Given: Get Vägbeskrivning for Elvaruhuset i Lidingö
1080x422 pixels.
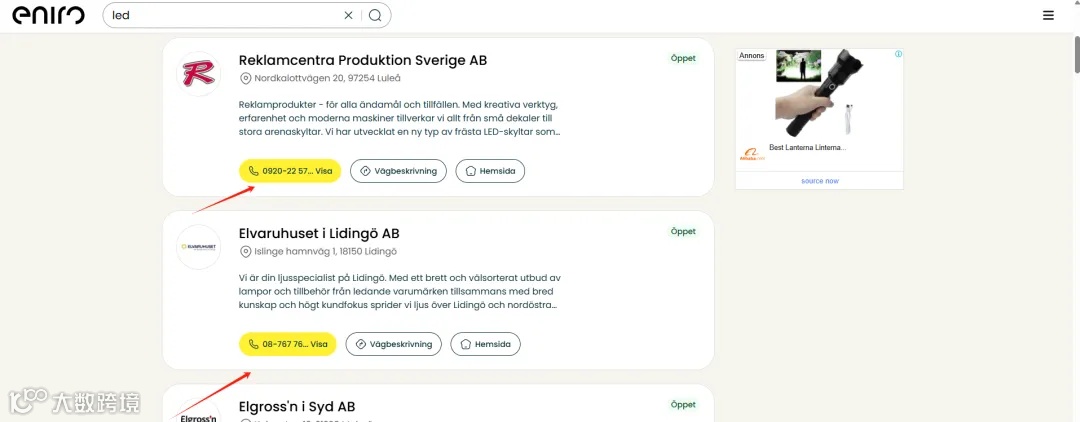Looking at the screenshot, I should [x=394, y=344].
